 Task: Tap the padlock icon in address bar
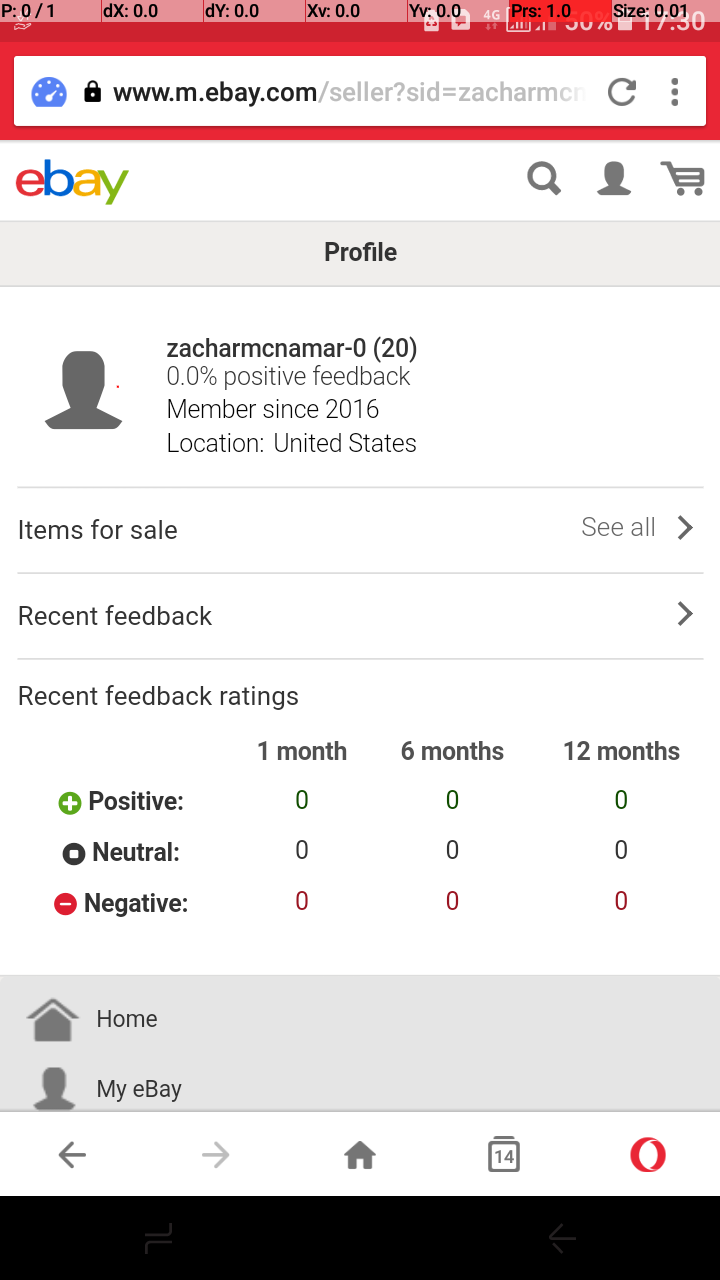[x=93, y=93]
